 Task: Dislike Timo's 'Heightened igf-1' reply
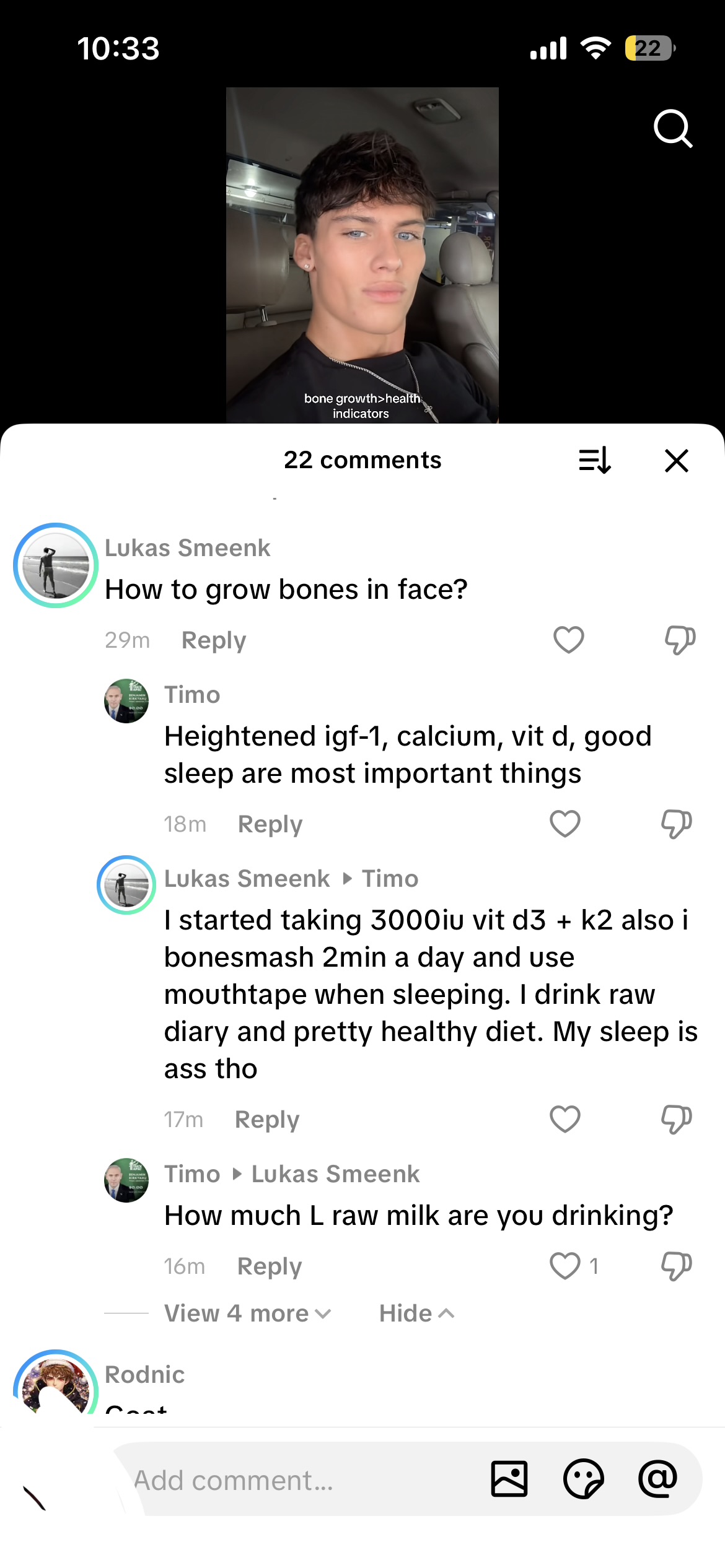click(x=676, y=824)
